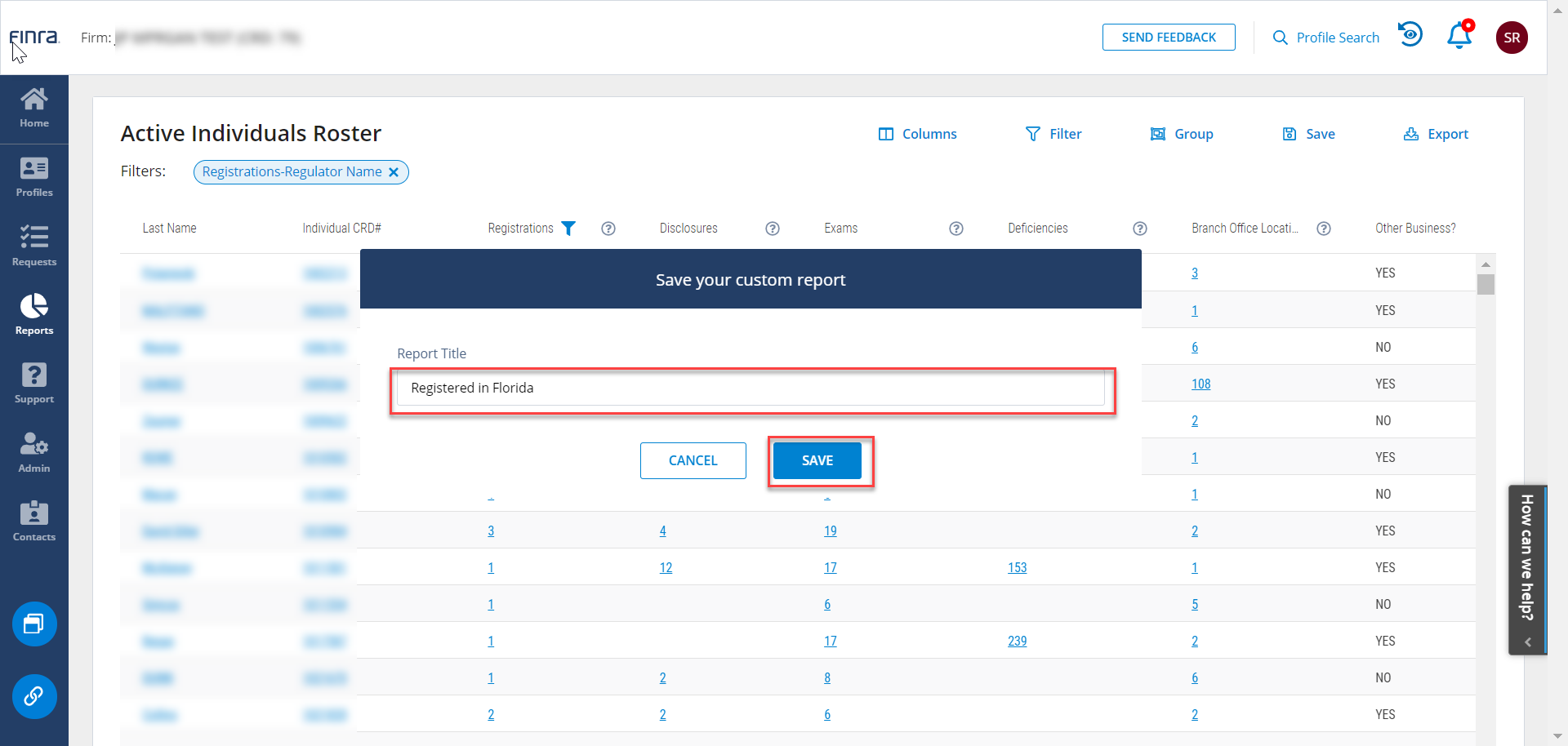1568x746 pixels.
Task: Open the Support help icon
Action: tap(34, 384)
